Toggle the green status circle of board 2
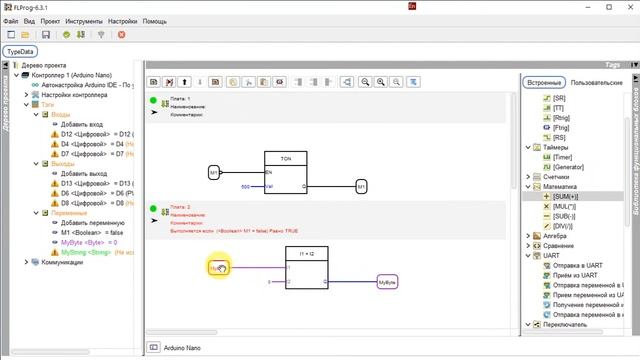 [x=153, y=209]
